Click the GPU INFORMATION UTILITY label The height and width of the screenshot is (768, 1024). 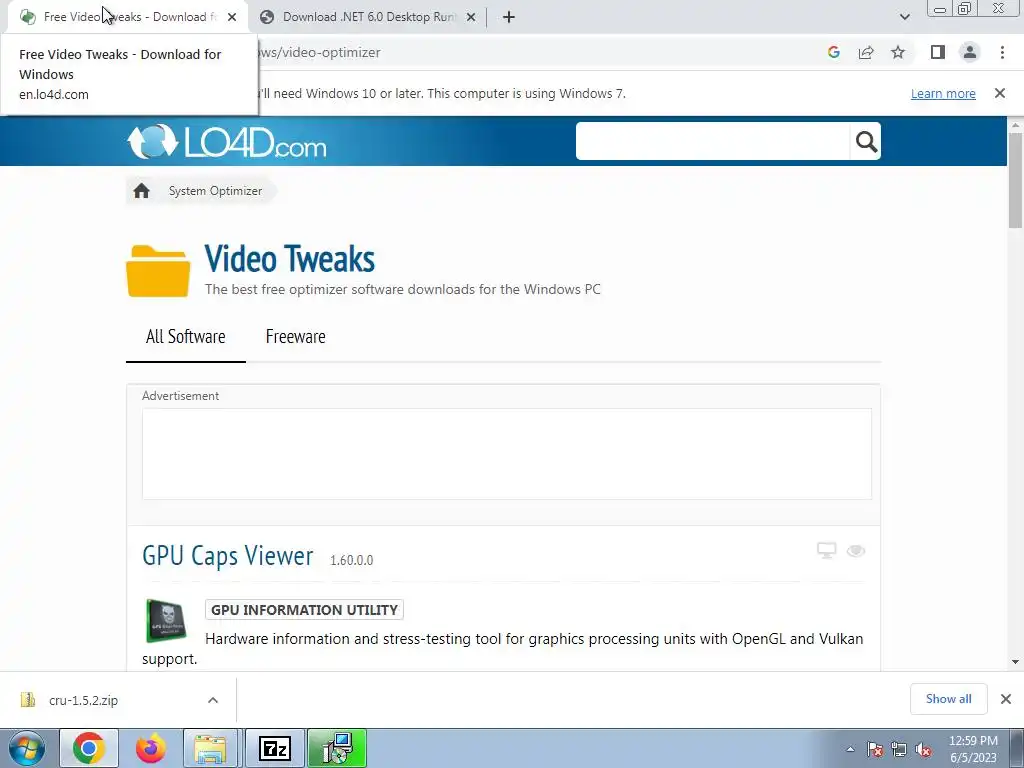304,609
